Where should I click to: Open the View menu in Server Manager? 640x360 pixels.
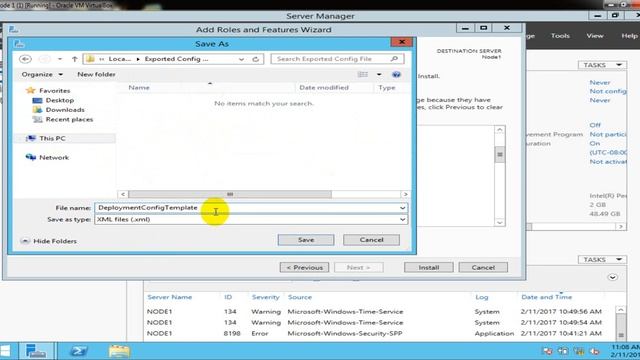coord(595,36)
